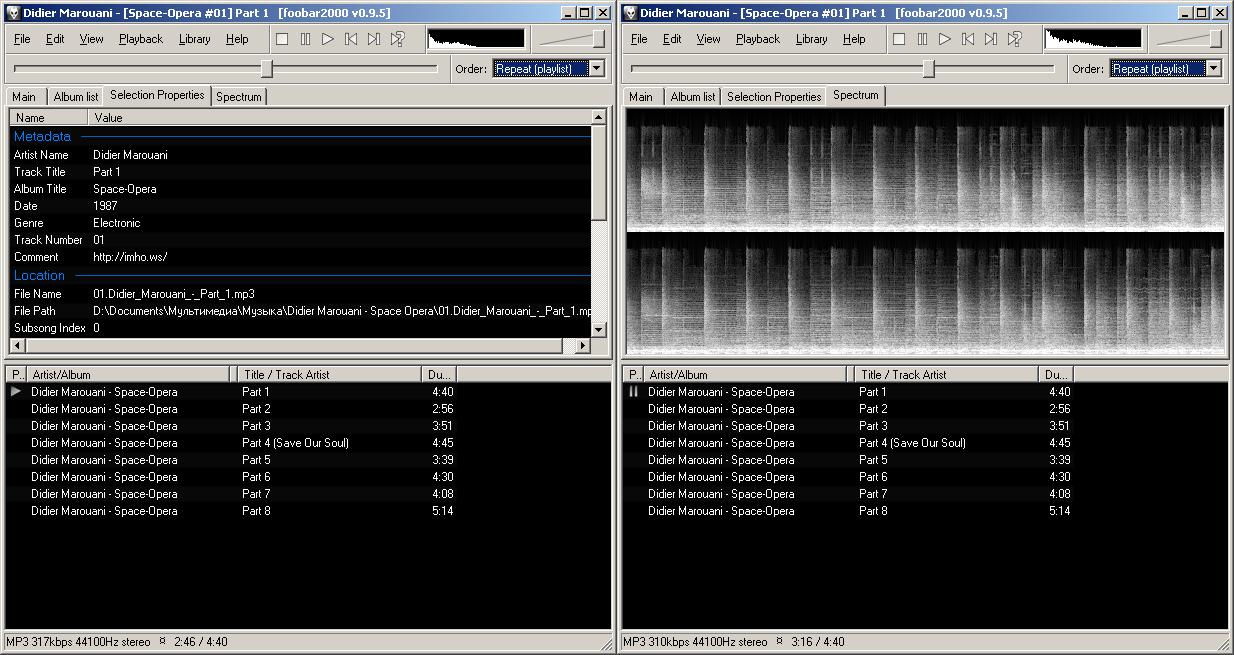The height and width of the screenshot is (655, 1234).
Task: Open Playback menu in right window
Action: tap(758, 39)
